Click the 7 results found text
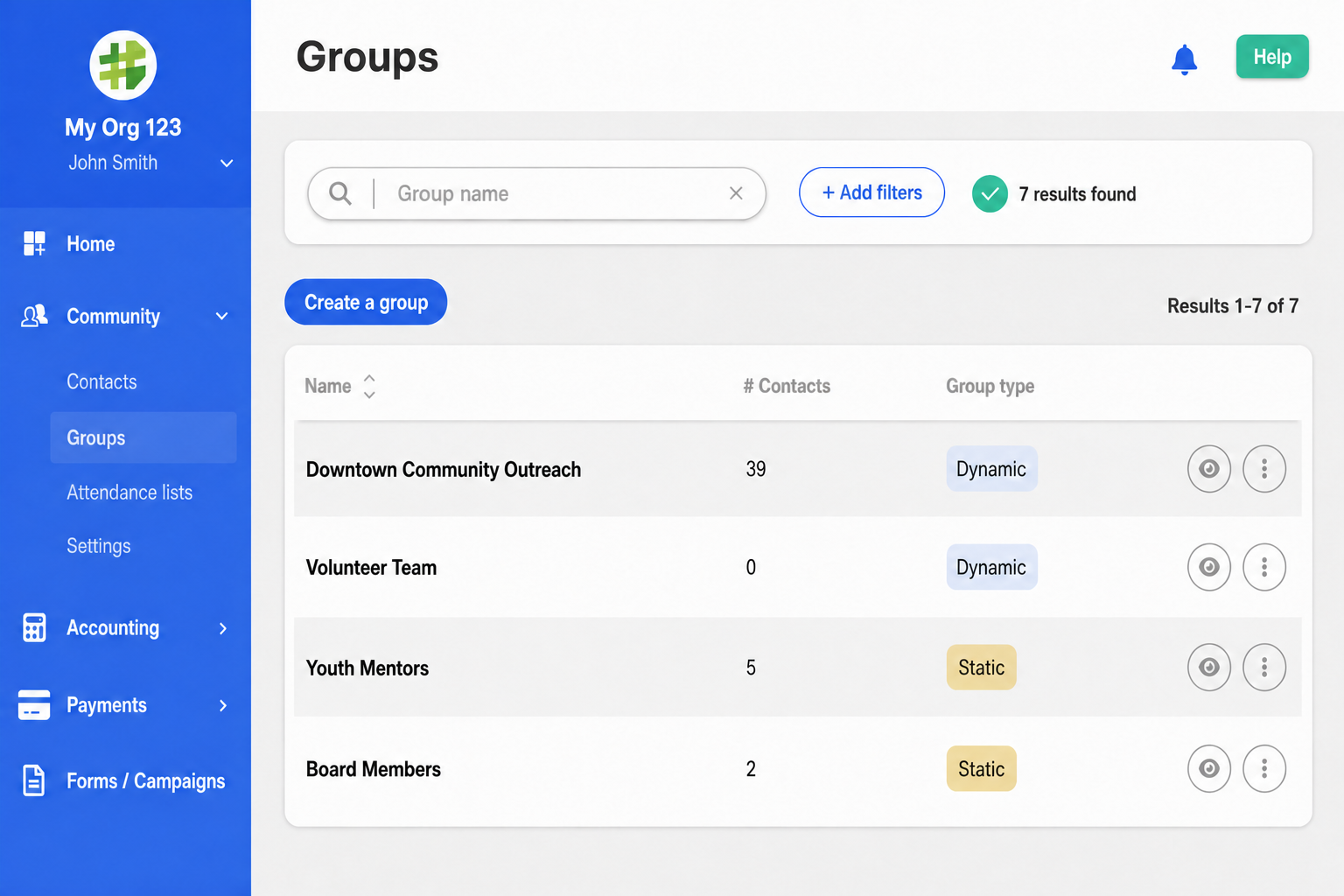 coord(1077,194)
